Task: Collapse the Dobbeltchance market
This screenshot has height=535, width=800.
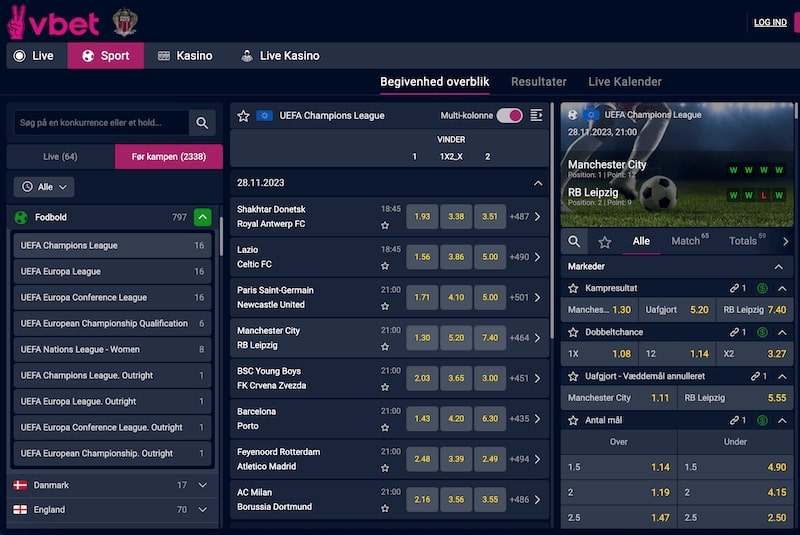Action: [x=782, y=333]
